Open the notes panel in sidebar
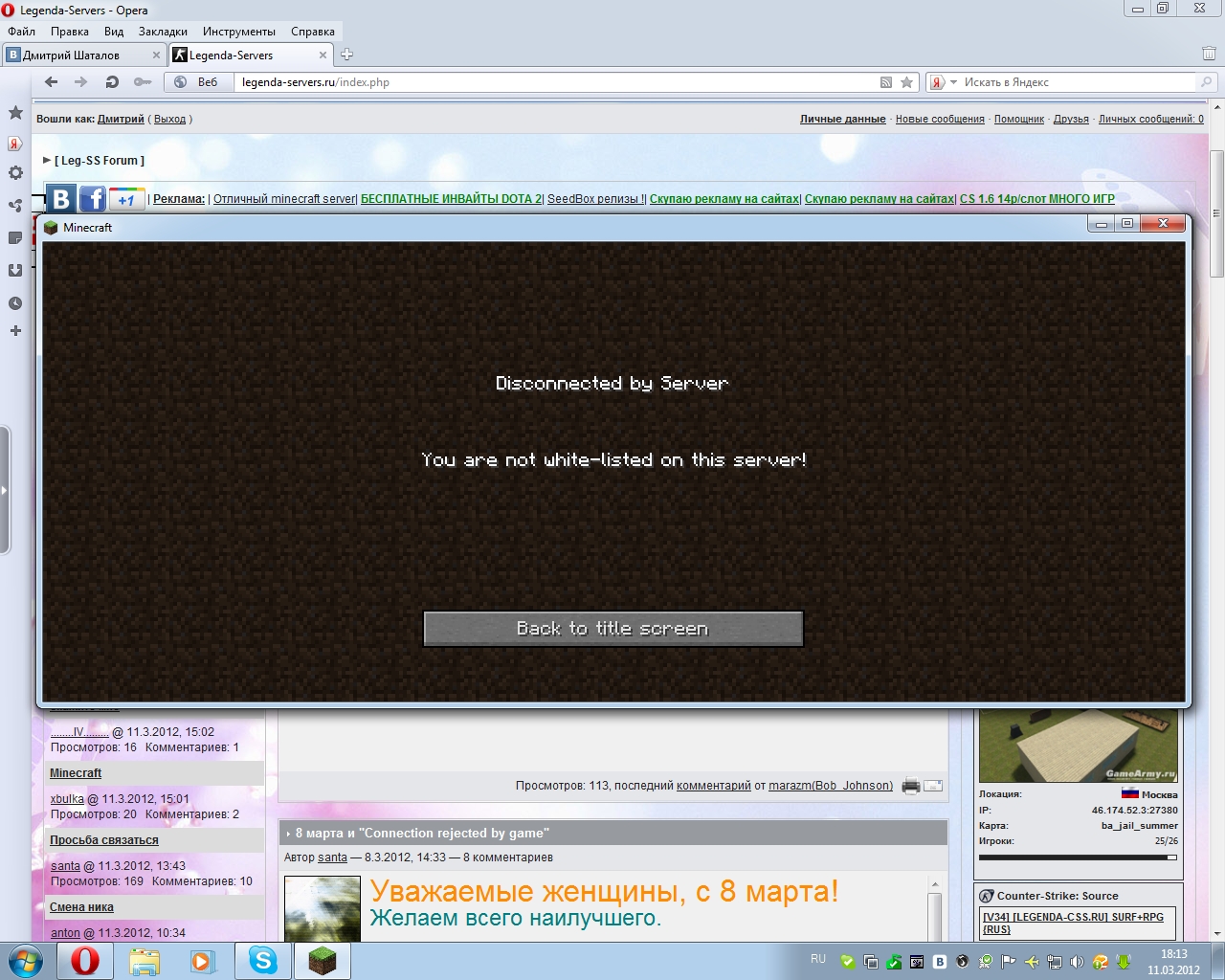1225x980 pixels. [x=15, y=237]
